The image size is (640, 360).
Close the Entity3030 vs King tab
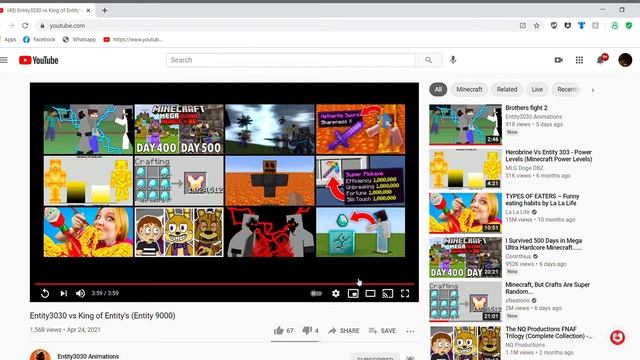88,10
